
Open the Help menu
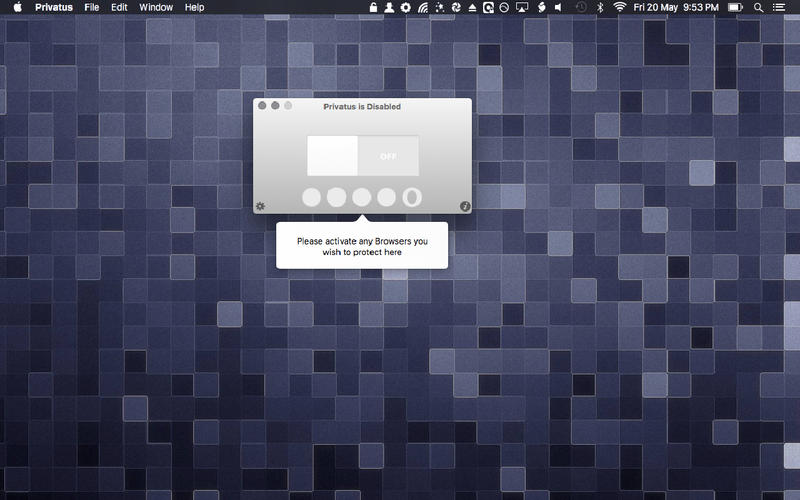point(194,7)
